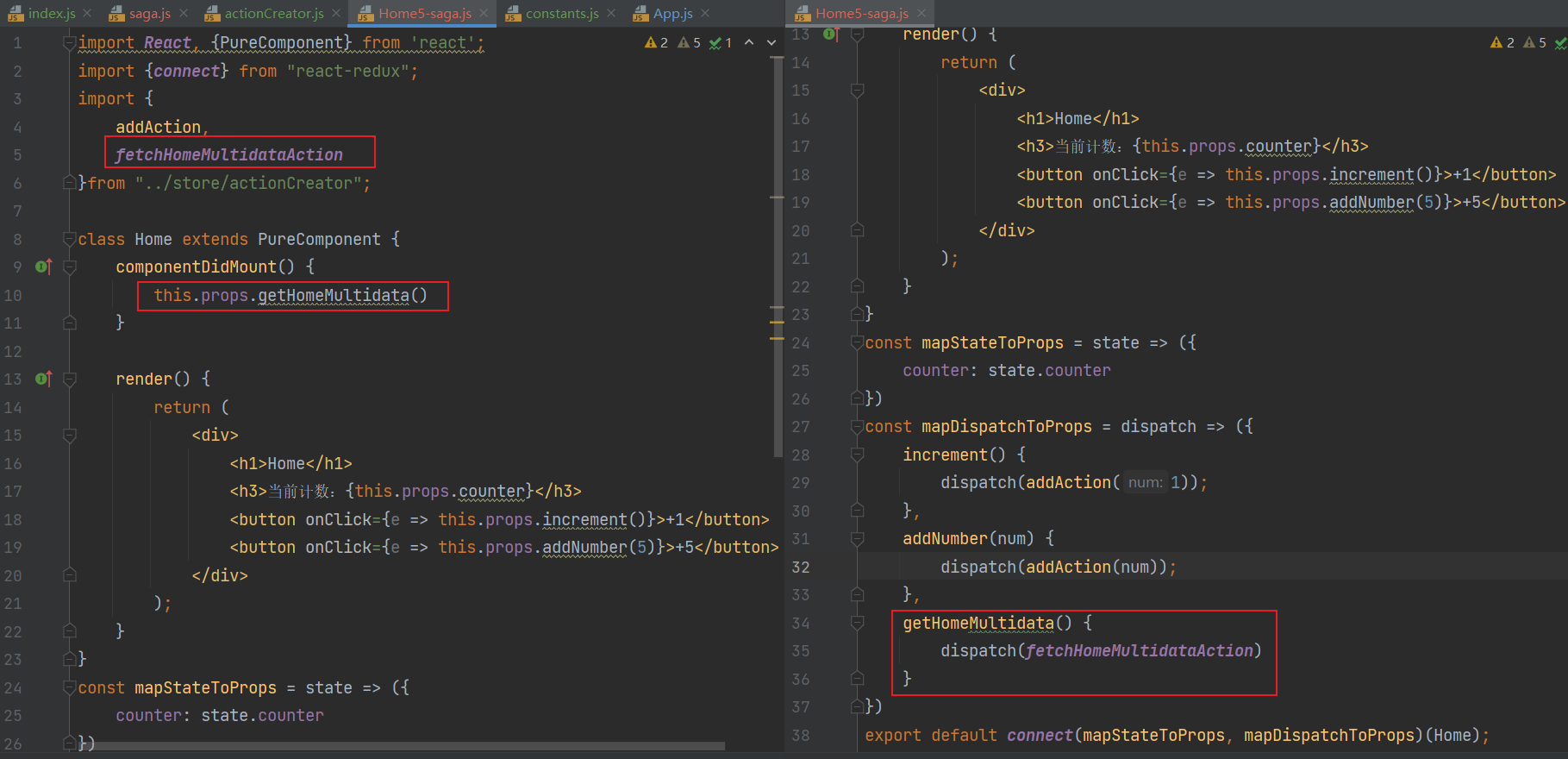
Task: Click addAction in the import on line 4
Action: [158, 127]
